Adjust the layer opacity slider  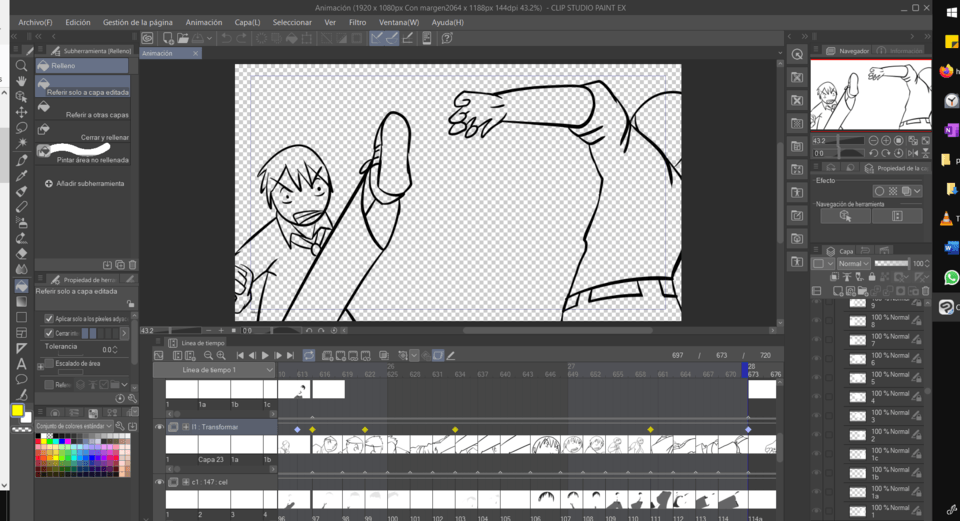click(x=892, y=264)
